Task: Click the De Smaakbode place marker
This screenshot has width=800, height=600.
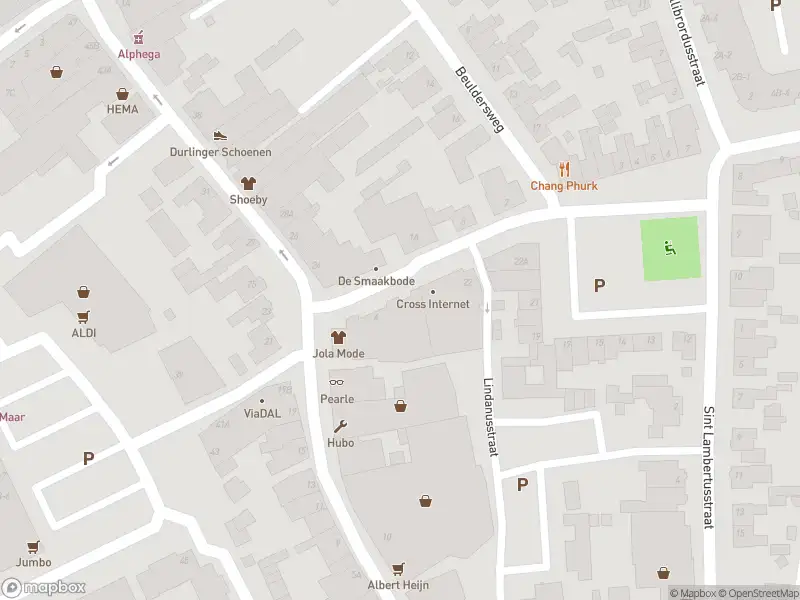Action: 376,269
